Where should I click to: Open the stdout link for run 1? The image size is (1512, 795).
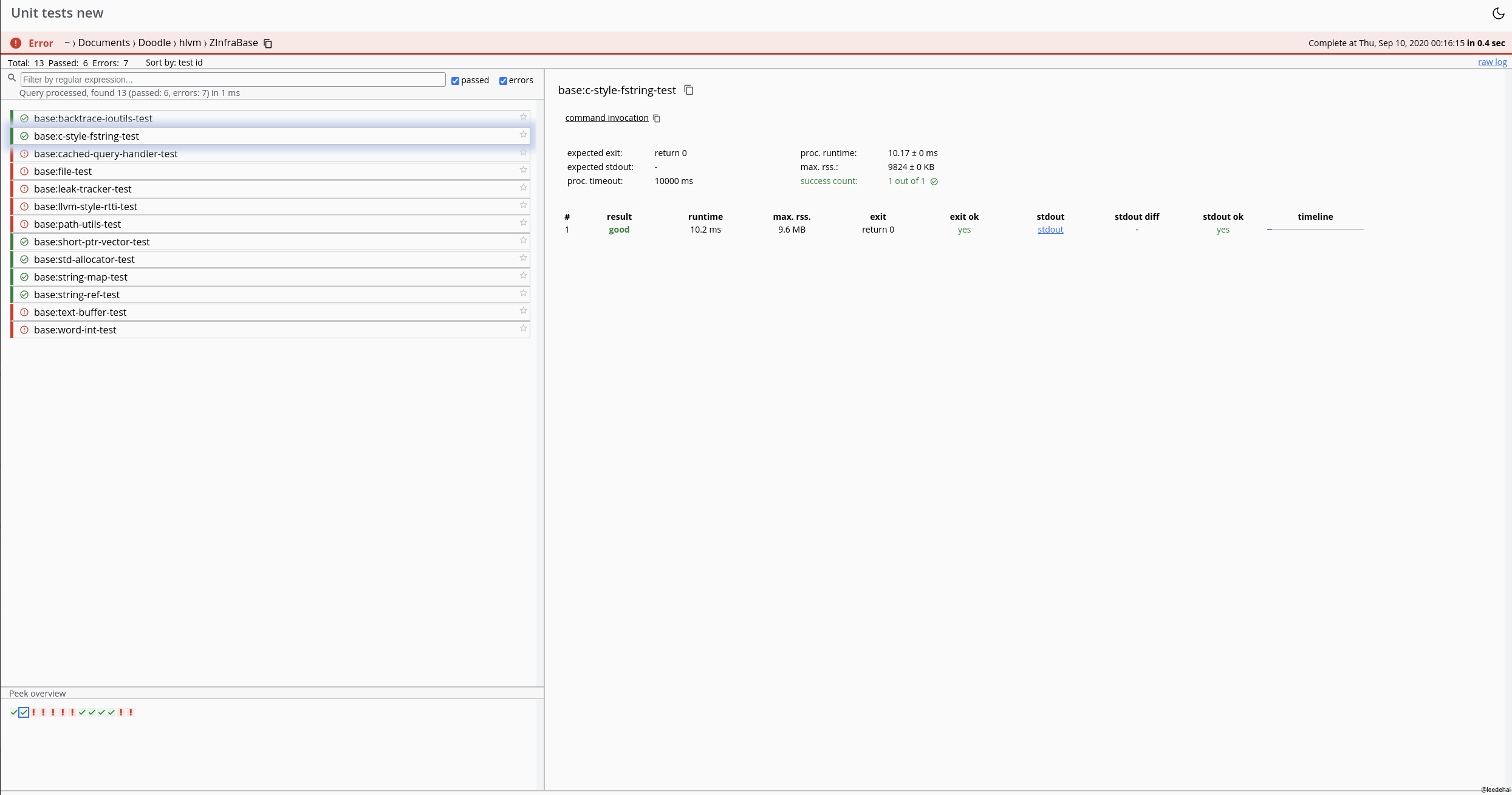click(x=1050, y=230)
